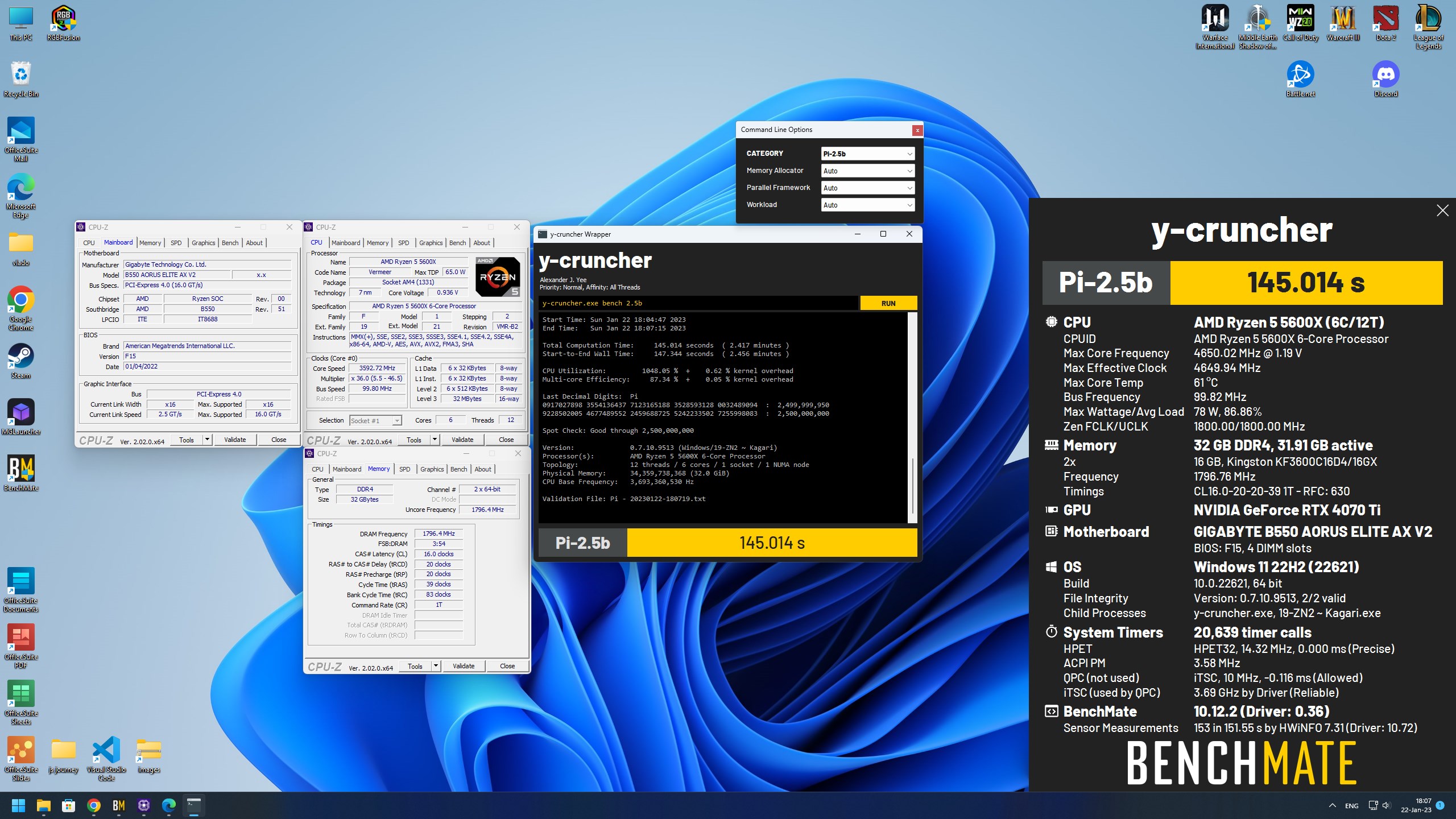1456x819 pixels.
Task: Open OfficeSuite PDF shortcut
Action: 21,646
